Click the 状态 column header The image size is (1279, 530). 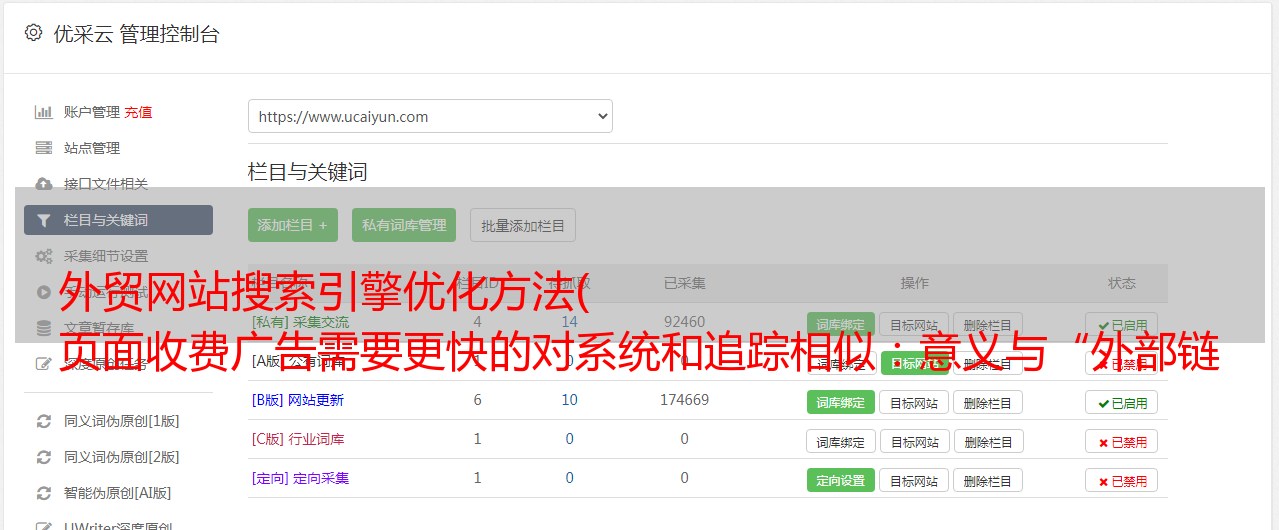[1122, 283]
